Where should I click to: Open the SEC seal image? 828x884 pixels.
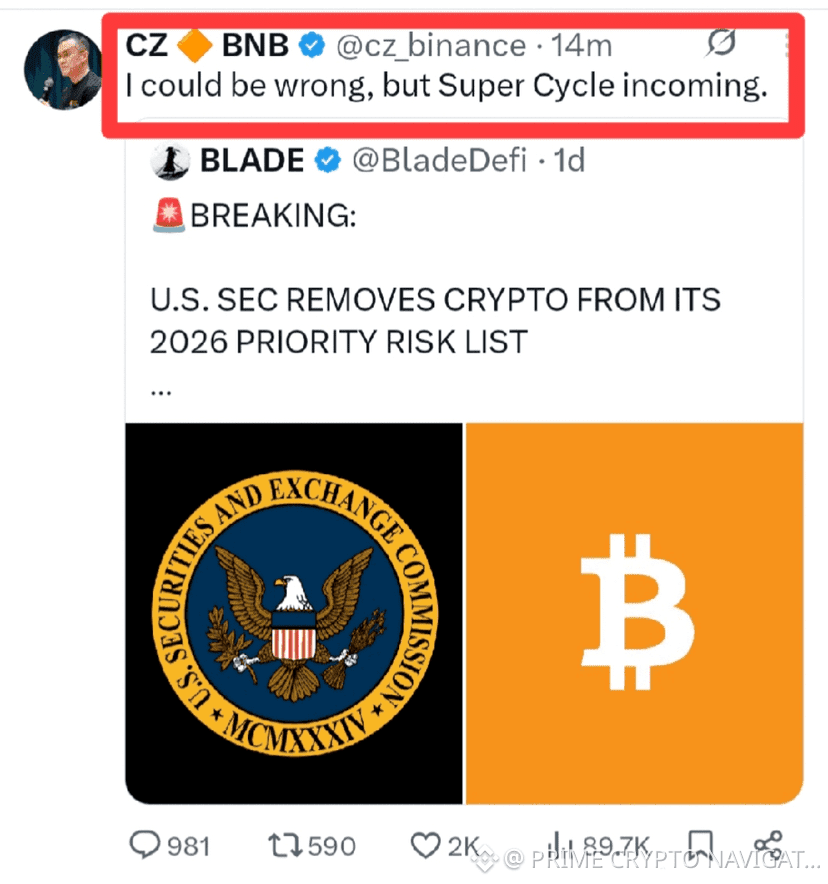pyautogui.click(x=294, y=612)
